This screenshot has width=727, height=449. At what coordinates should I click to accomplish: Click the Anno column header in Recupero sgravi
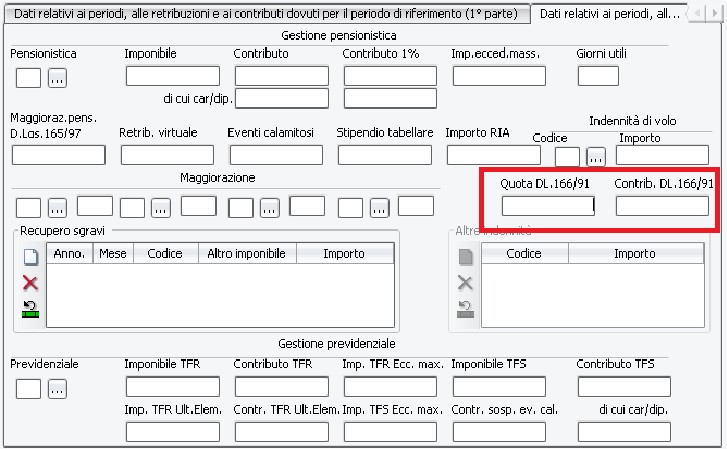[69, 254]
